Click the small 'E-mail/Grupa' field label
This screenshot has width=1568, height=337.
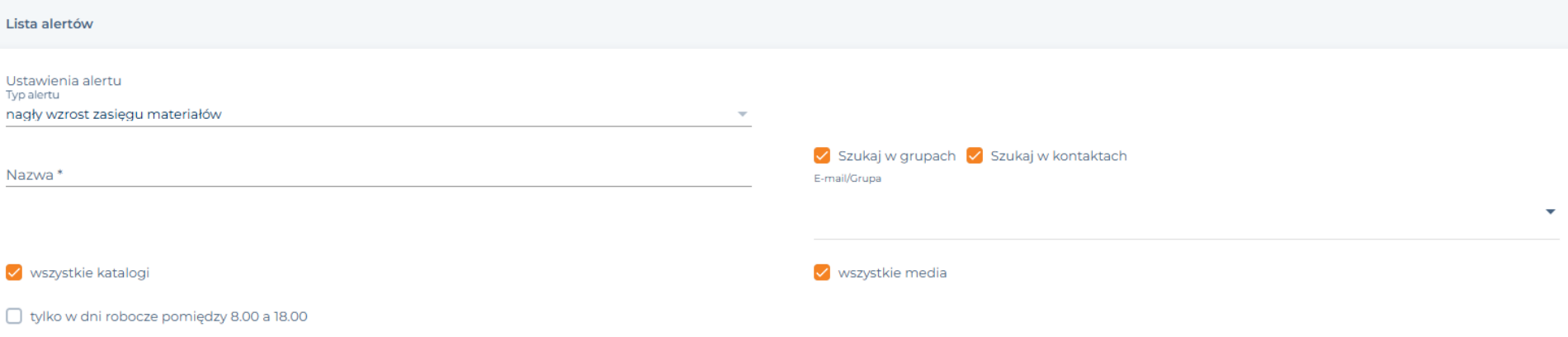tap(848, 178)
